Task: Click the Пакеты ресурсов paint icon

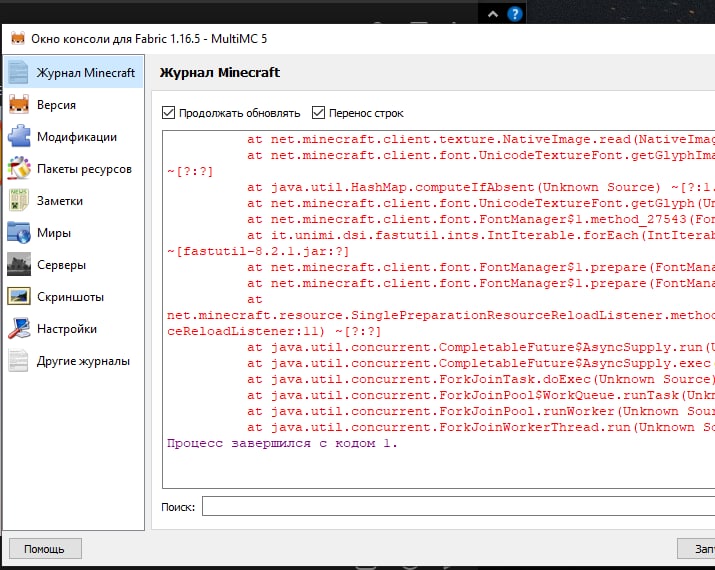Action: [19, 168]
